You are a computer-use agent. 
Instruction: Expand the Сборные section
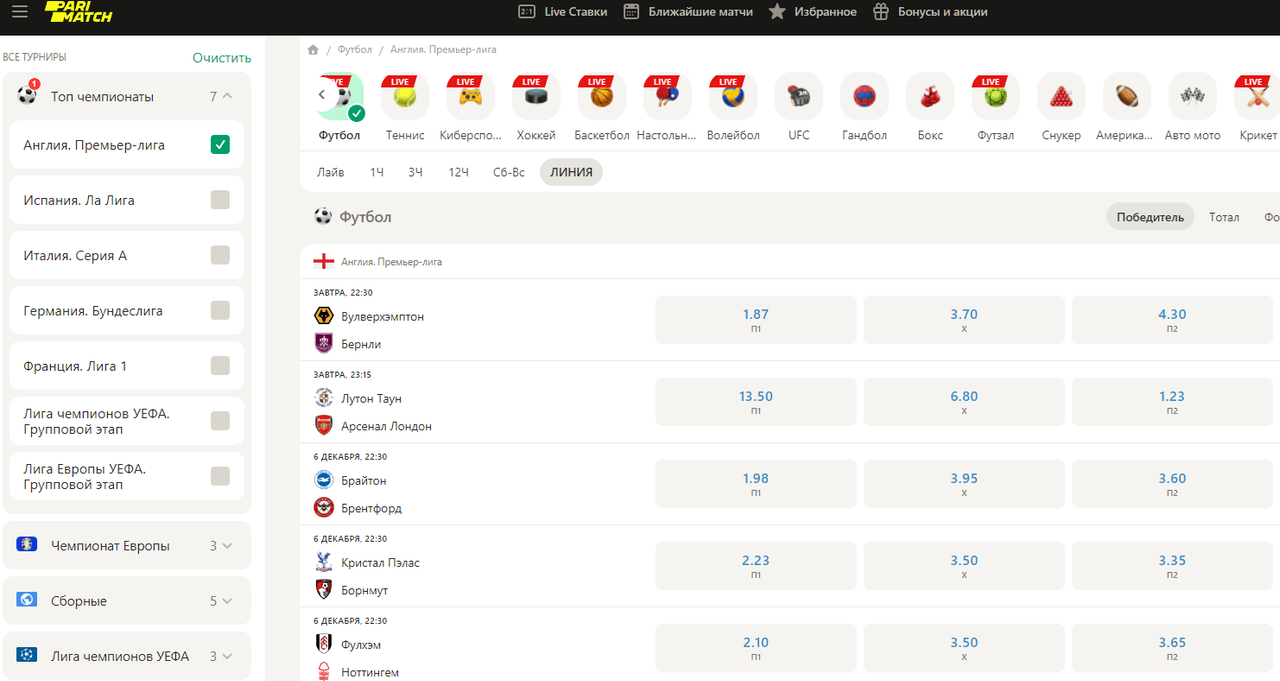coord(127,601)
